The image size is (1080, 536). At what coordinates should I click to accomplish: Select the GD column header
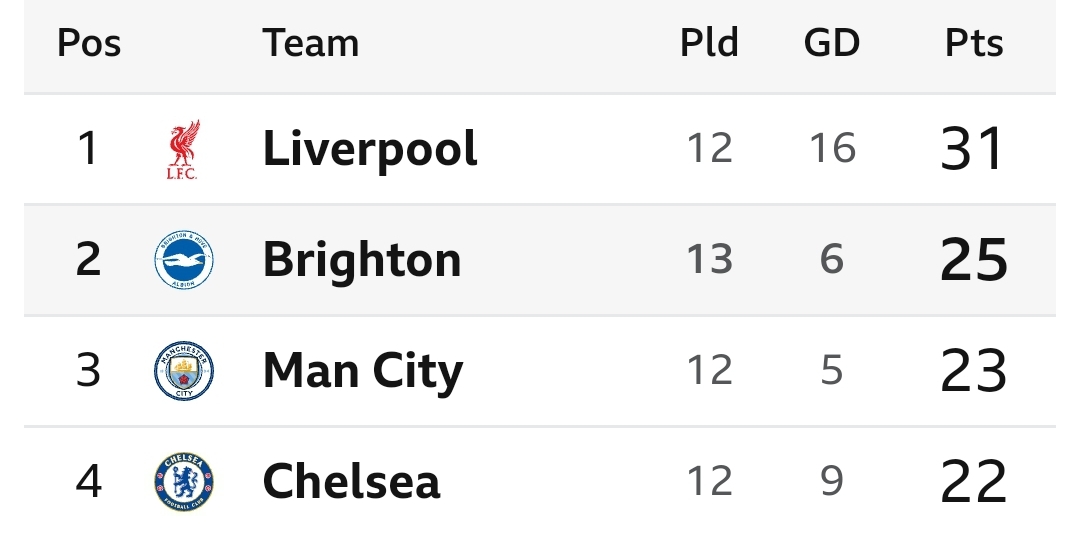pyautogui.click(x=832, y=43)
